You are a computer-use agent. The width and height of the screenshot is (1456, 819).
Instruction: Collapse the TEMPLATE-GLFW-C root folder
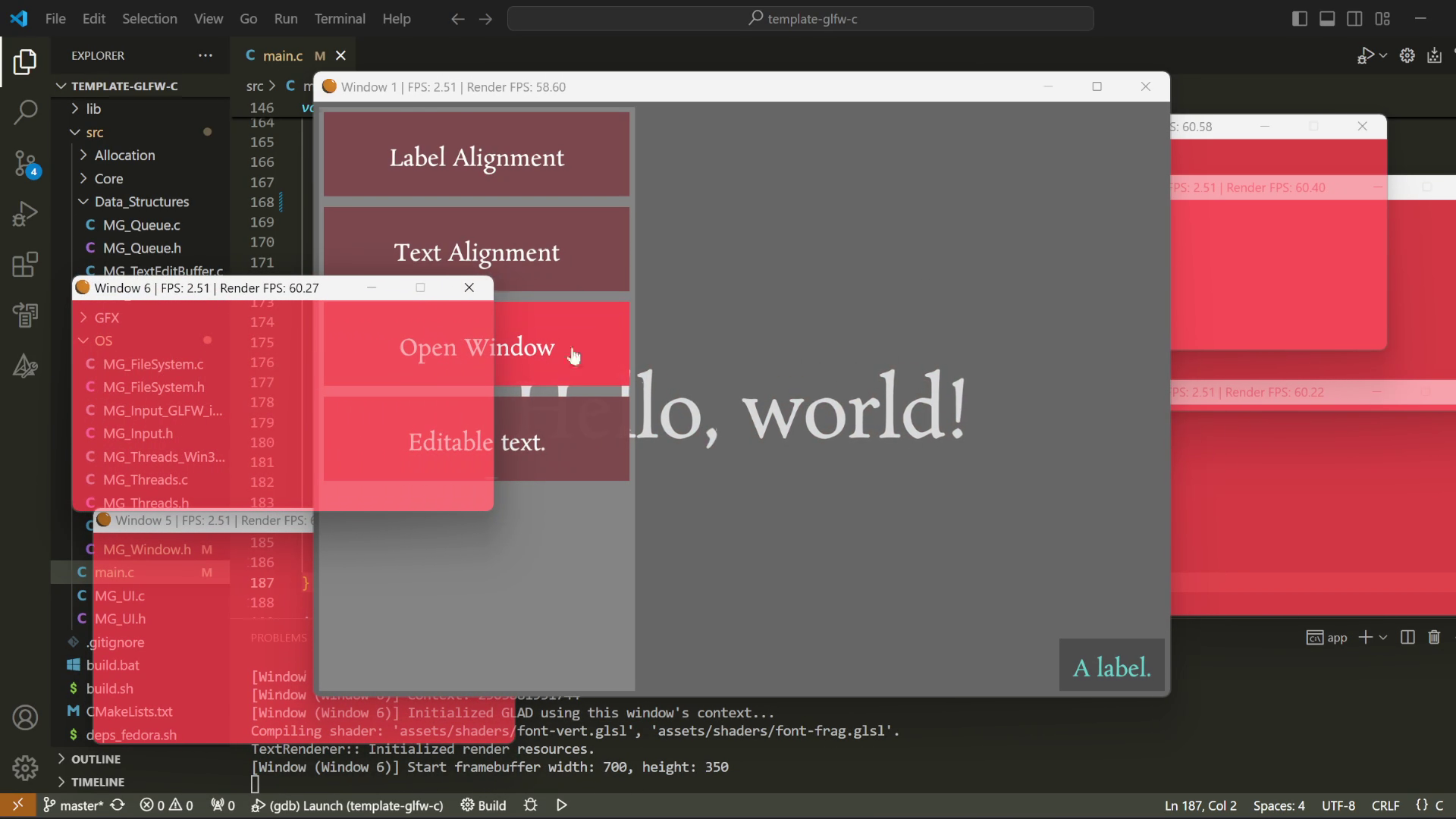click(140, 86)
